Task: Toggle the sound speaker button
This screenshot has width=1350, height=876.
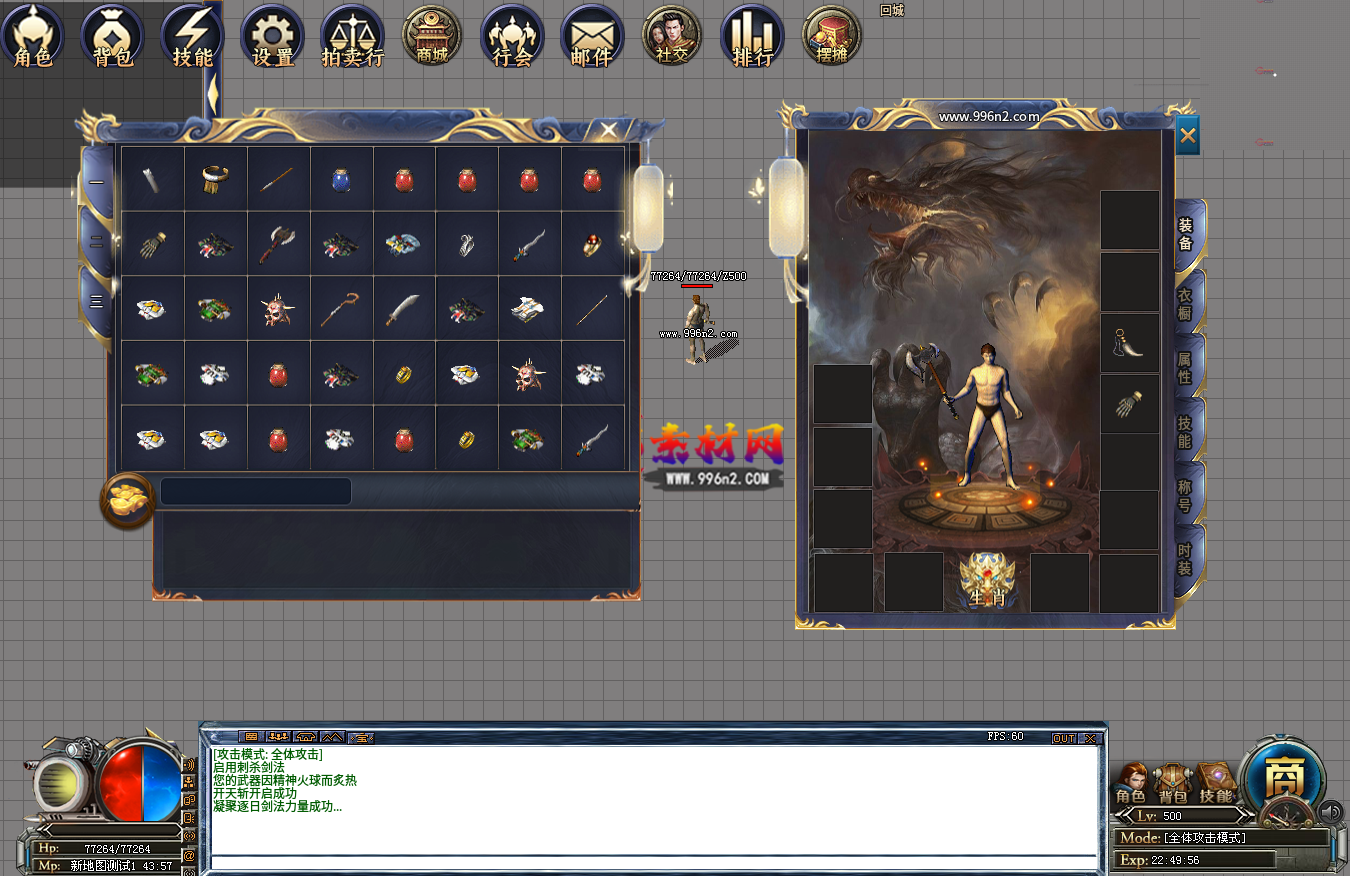Action: click(1331, 811)
